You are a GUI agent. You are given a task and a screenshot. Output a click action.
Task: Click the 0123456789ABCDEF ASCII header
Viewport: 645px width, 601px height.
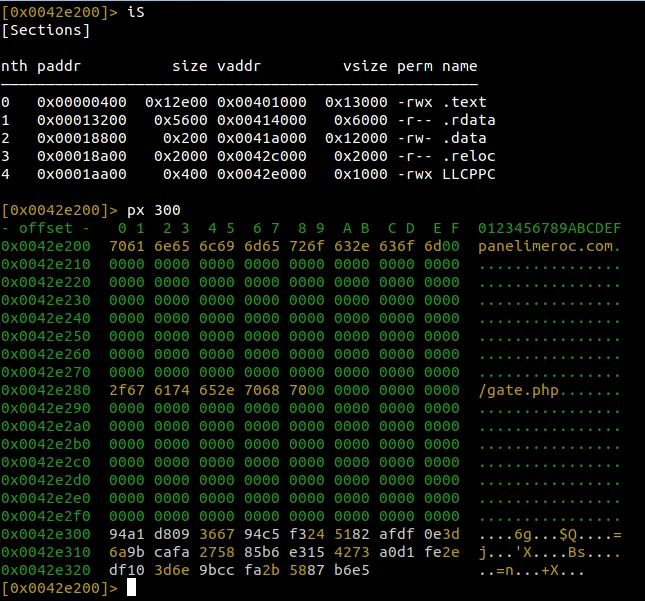pyautogui.click(x=550, y=228)
